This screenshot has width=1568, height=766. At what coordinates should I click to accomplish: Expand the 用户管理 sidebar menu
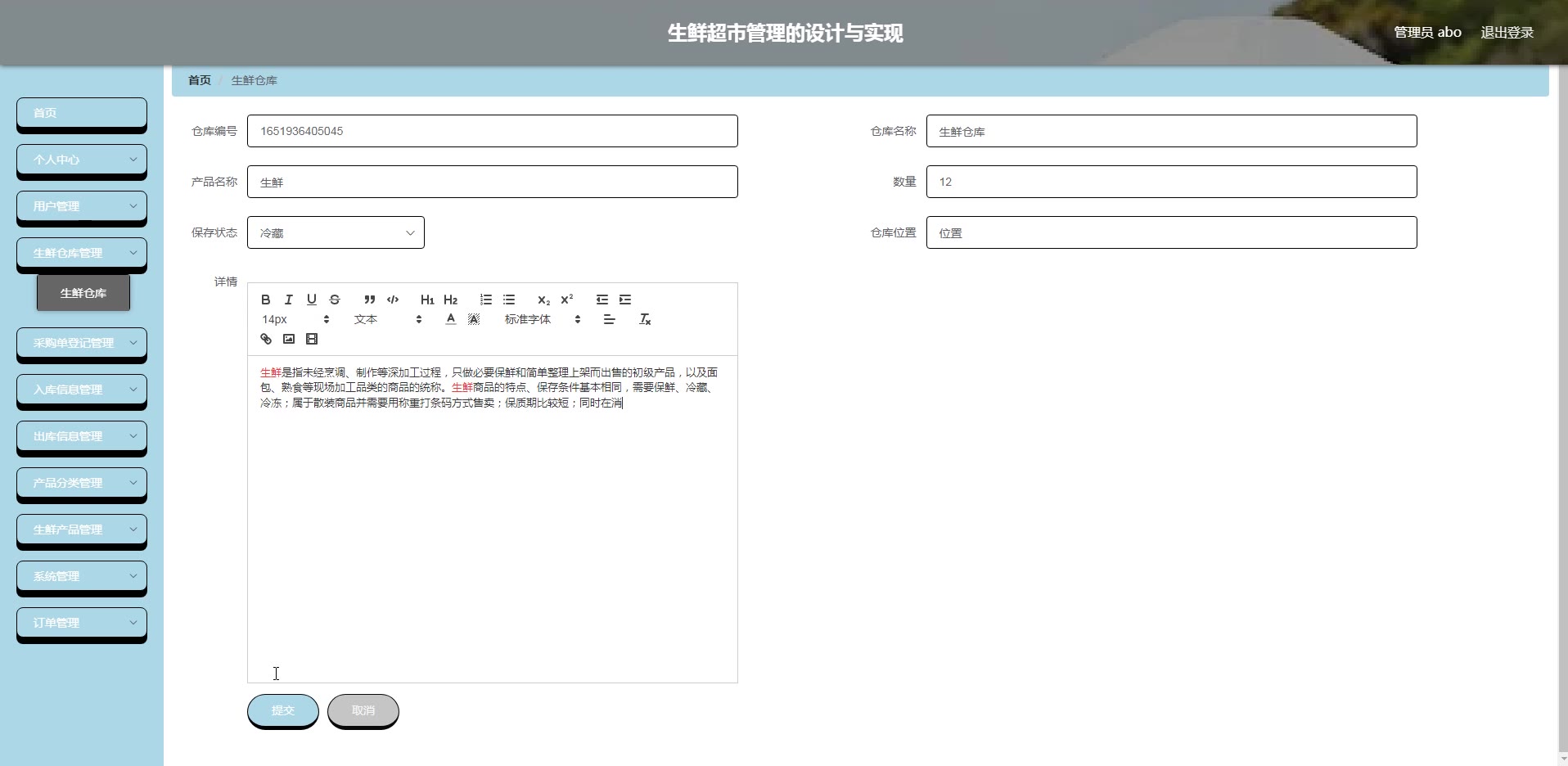click(82, 206)
